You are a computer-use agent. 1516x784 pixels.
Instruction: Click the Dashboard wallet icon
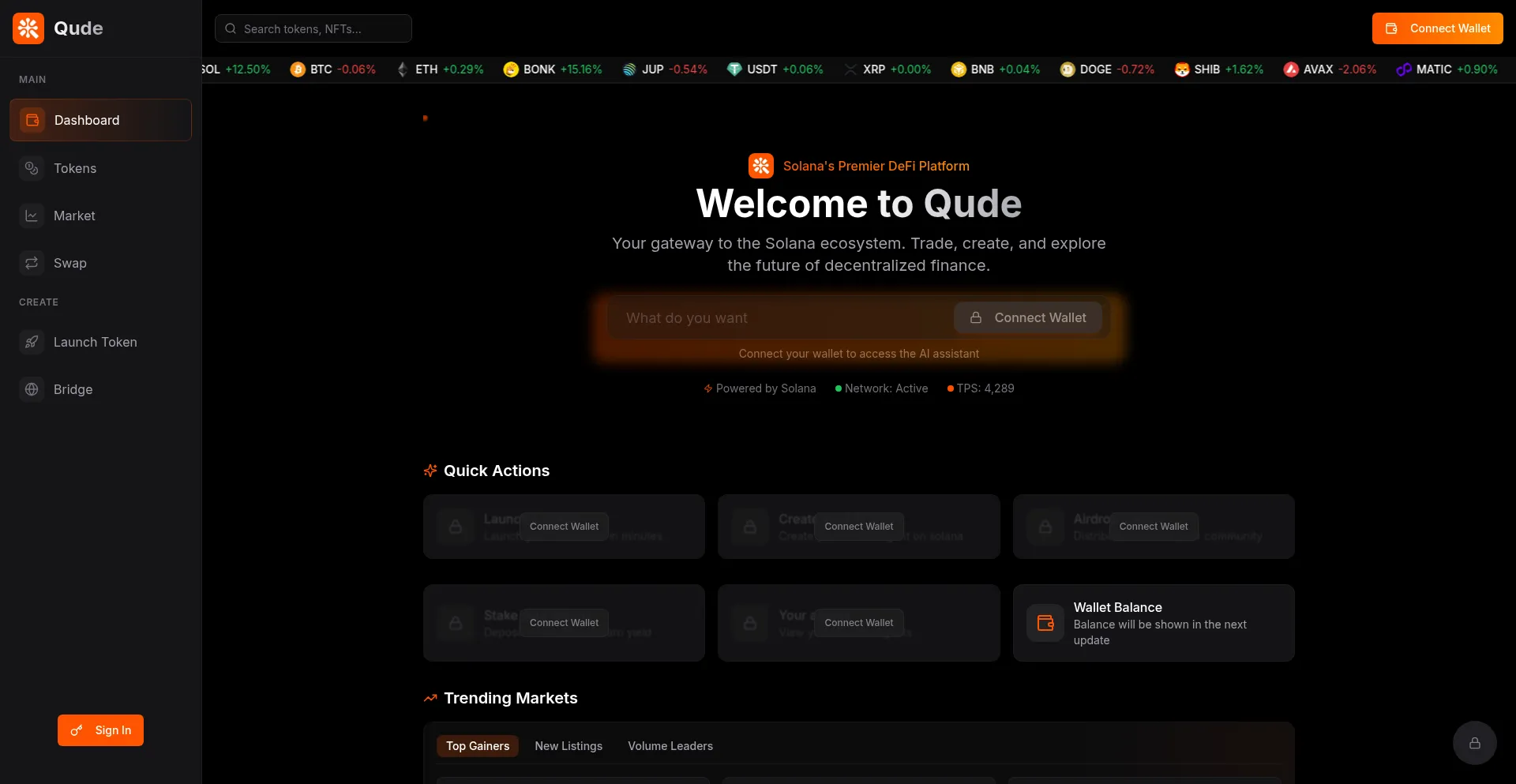tap(32, 120)
